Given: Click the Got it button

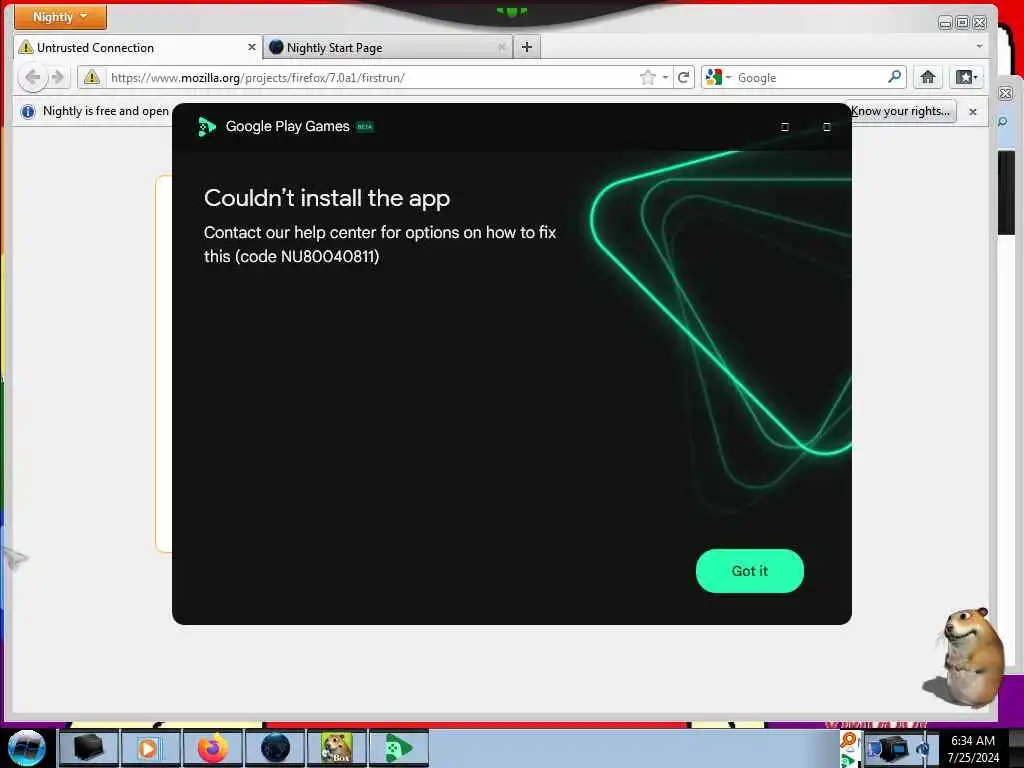Looking at the screenshot, I should pos(750,571).
